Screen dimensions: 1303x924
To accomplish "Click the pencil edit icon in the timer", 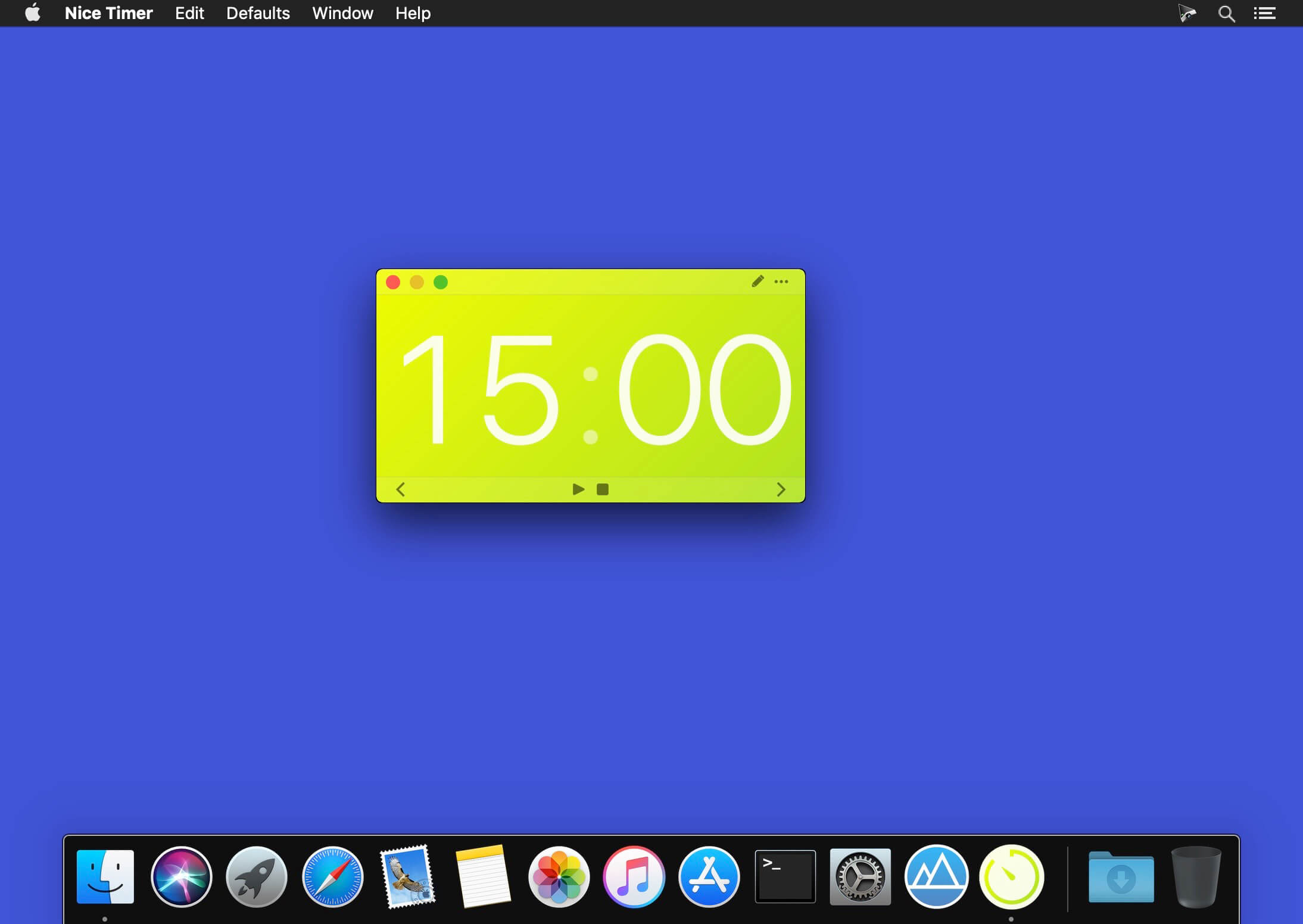I will [758, 282].
